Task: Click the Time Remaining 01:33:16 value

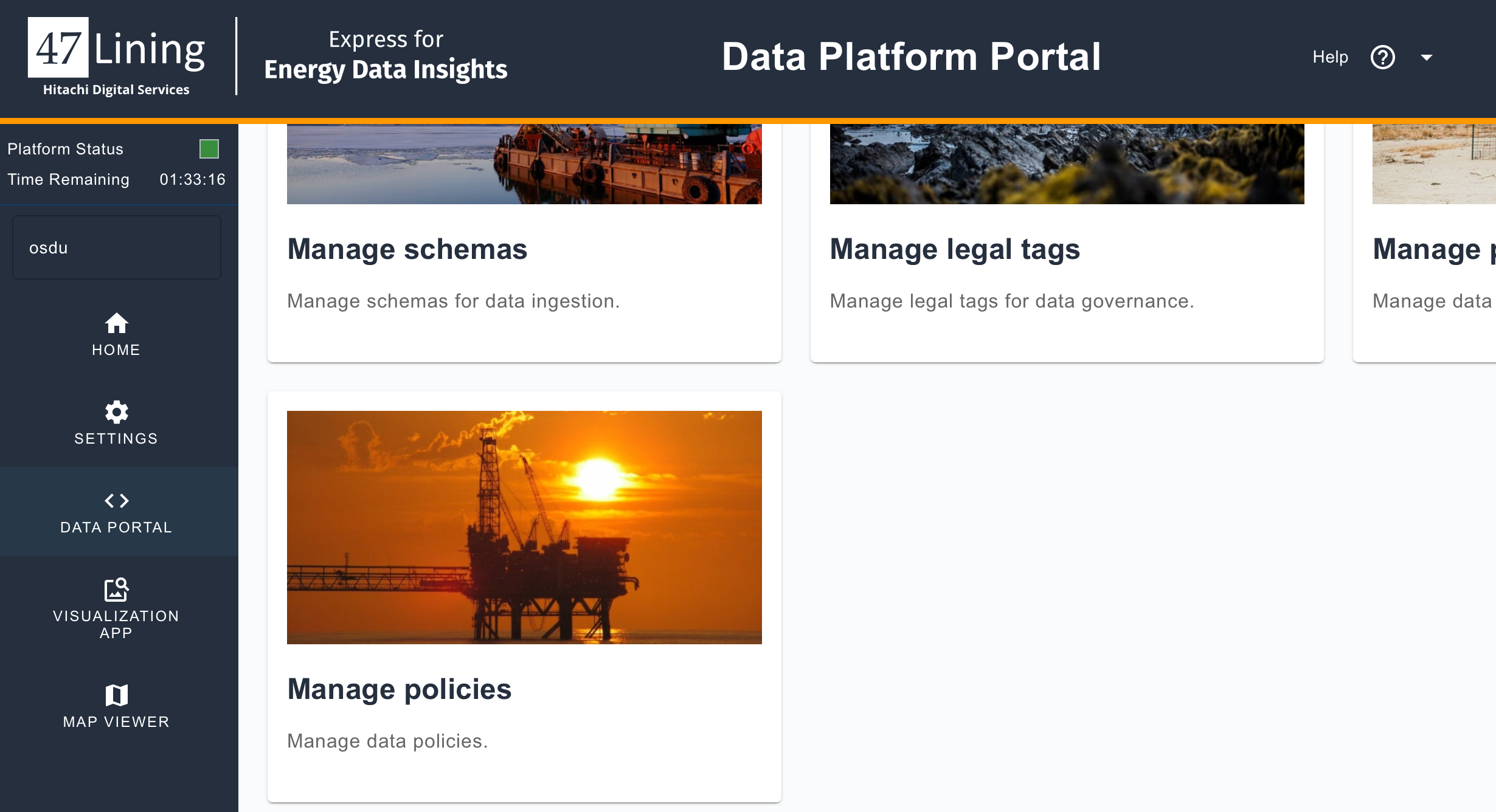Action: 192,179
